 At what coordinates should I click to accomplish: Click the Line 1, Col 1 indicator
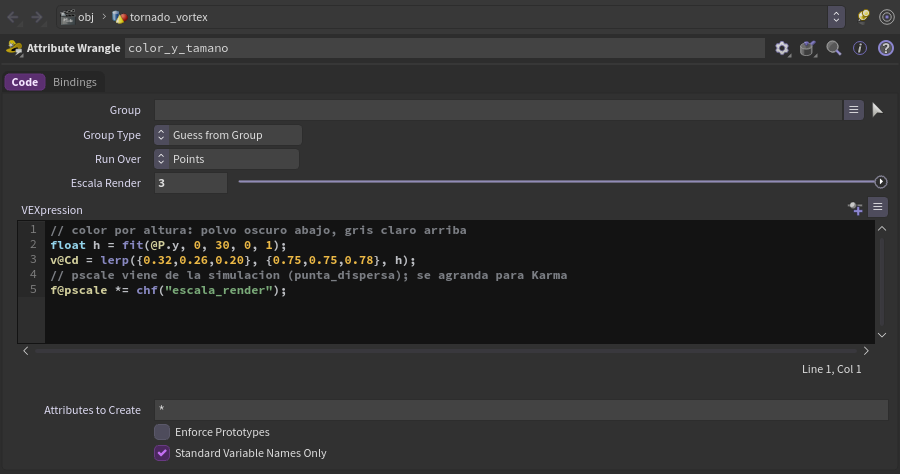click(x=832, y=370)
